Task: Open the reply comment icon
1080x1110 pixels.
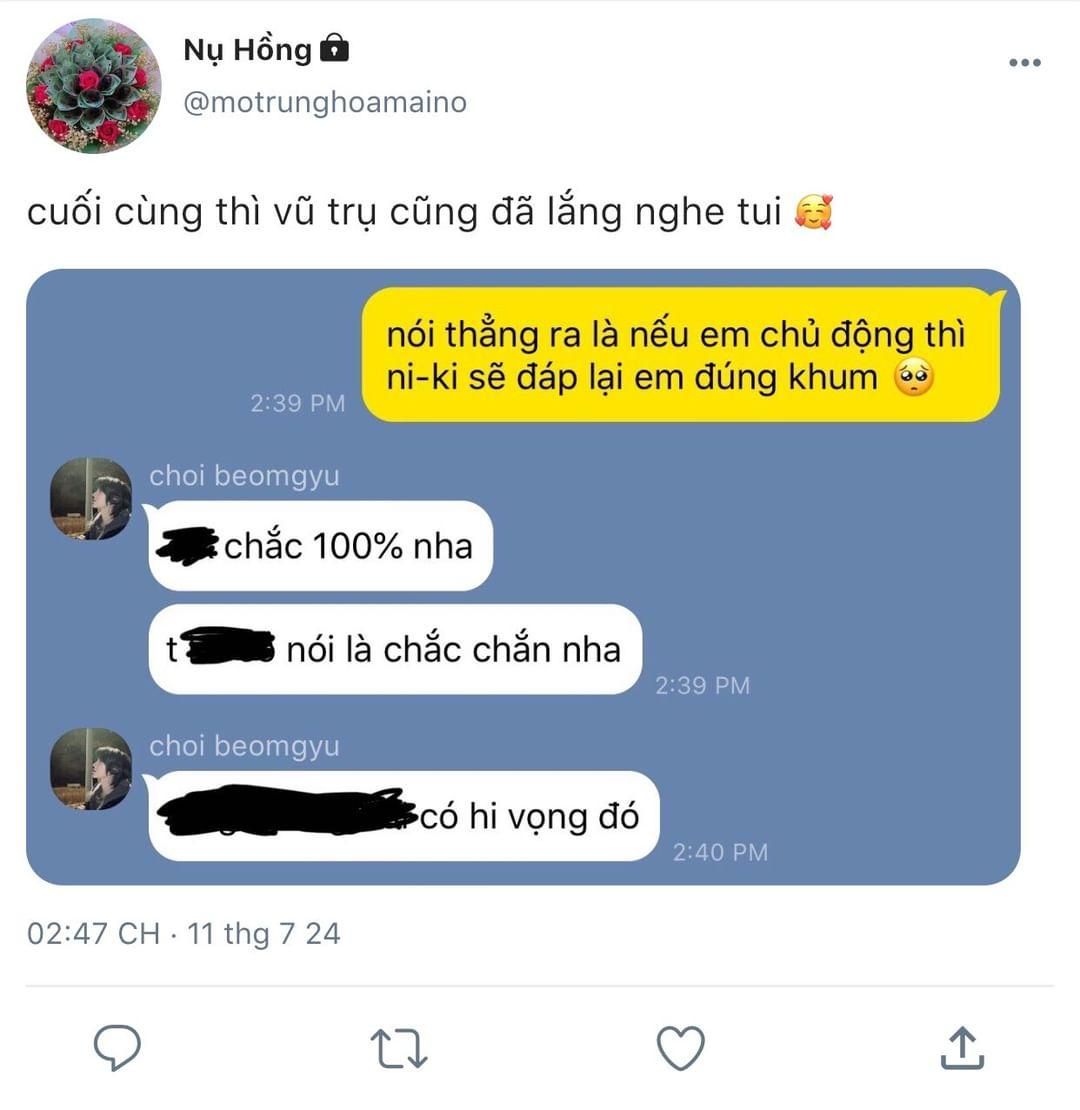Action: [x=117, y=1047]
